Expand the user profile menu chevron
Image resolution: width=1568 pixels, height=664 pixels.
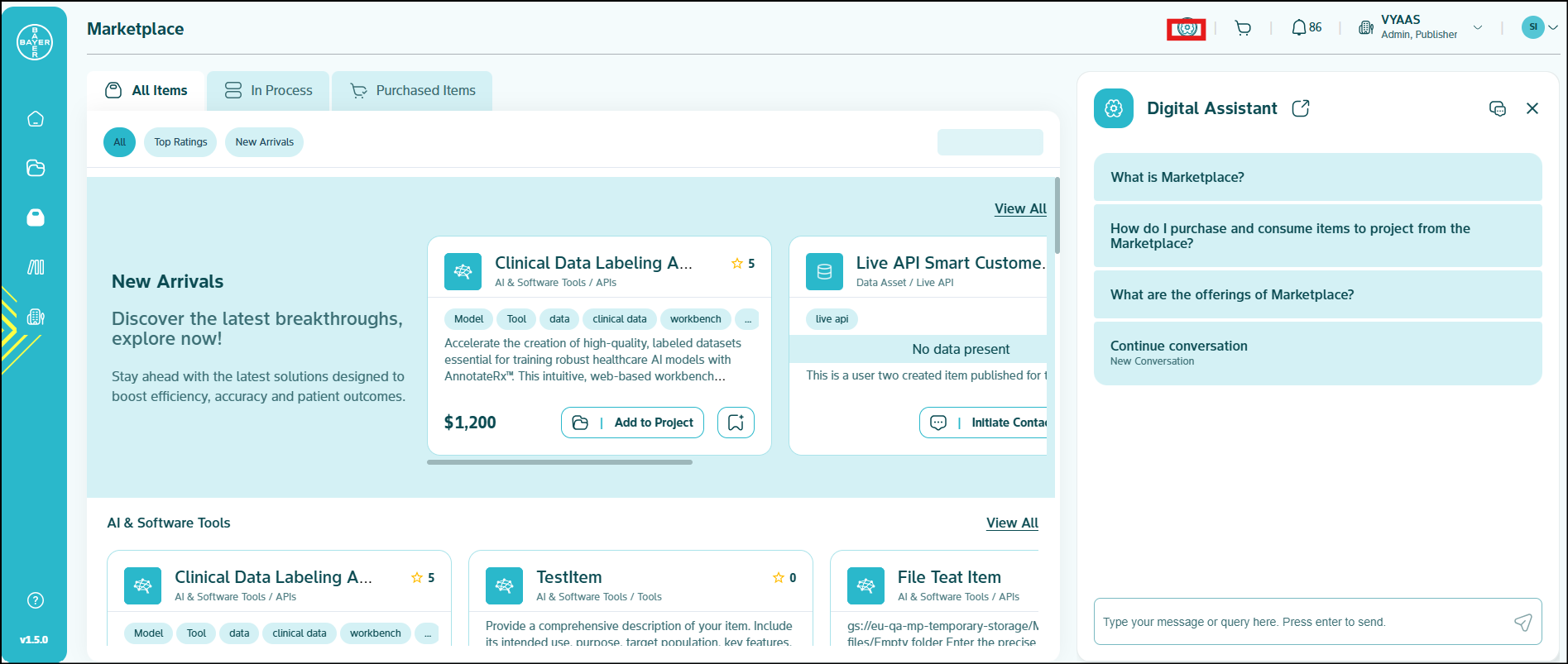point(1553,27)
